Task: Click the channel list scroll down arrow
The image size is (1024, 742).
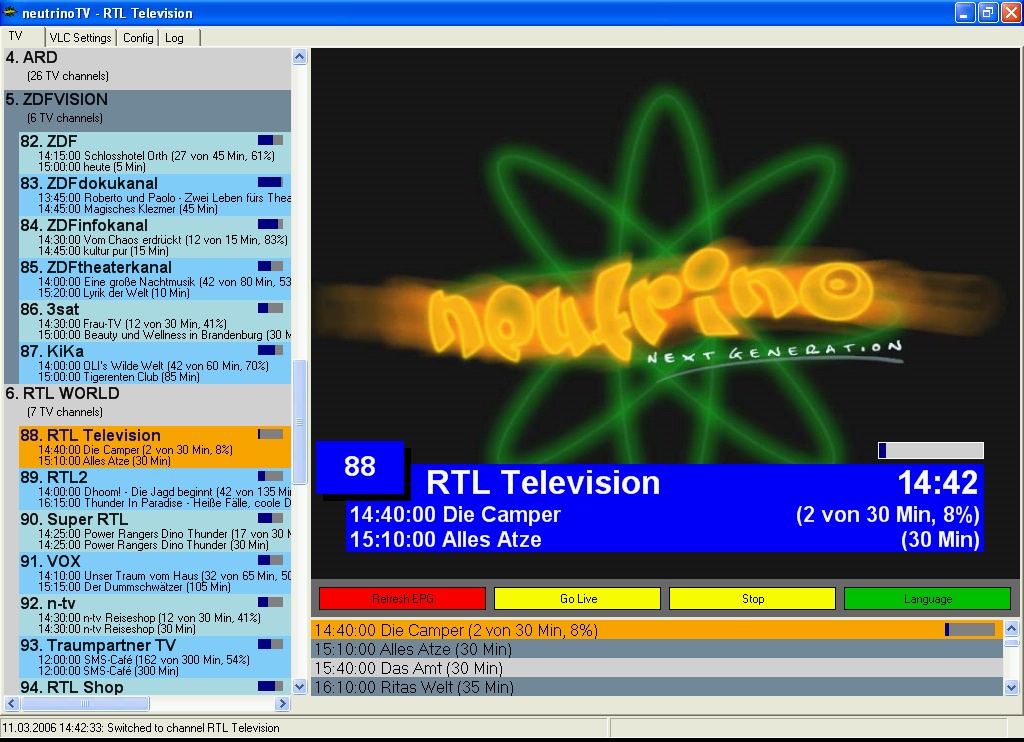Action: (300, 686)
